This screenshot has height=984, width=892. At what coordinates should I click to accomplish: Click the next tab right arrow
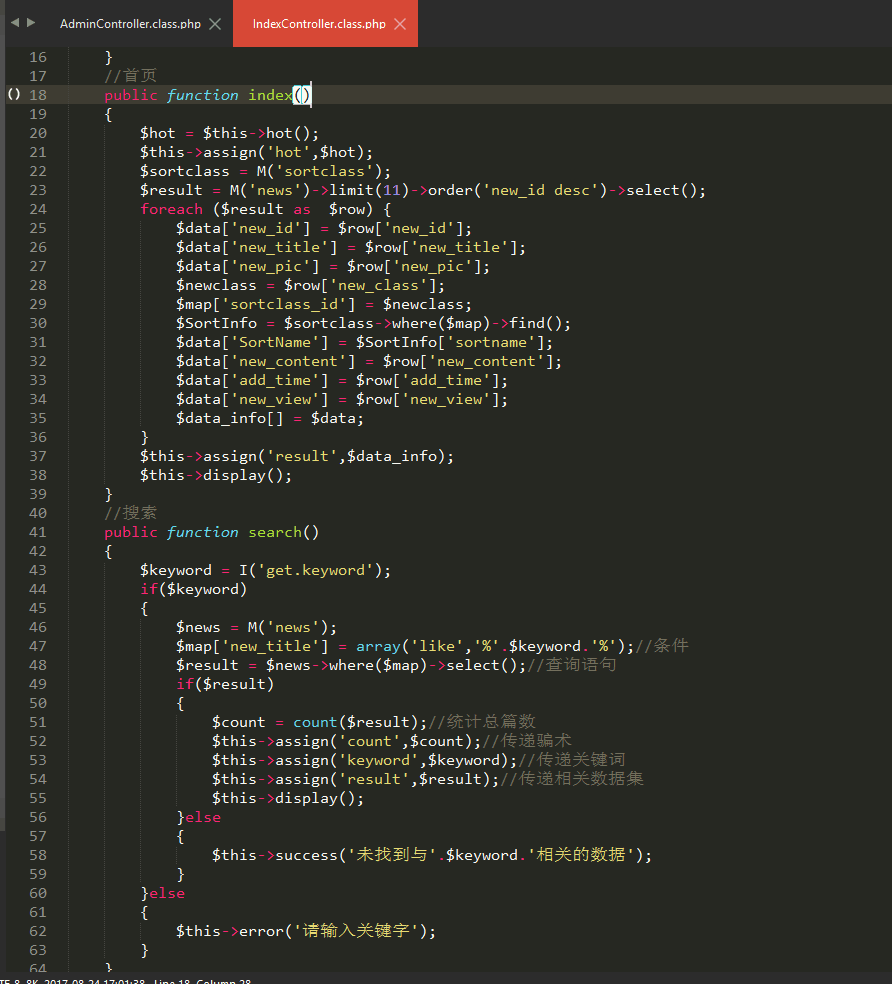tap(31, 23)
